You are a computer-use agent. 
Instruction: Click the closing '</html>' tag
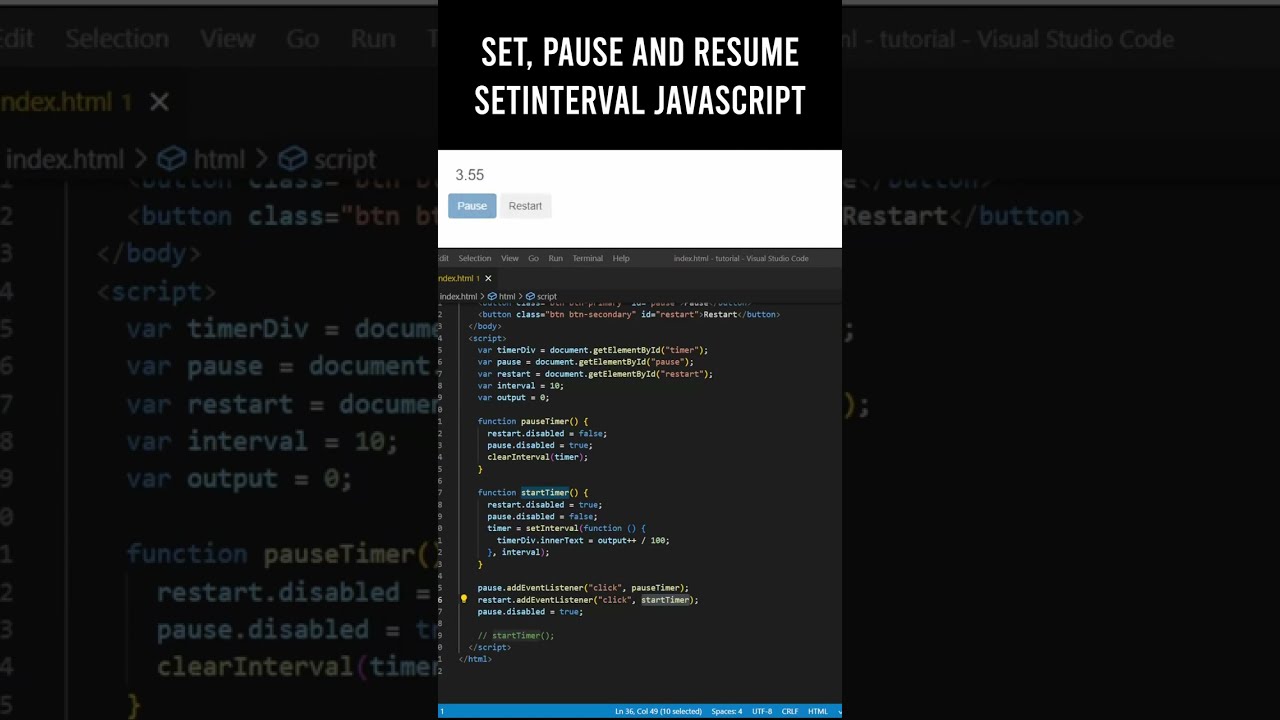pyautogui.click(x=475, y=659)
